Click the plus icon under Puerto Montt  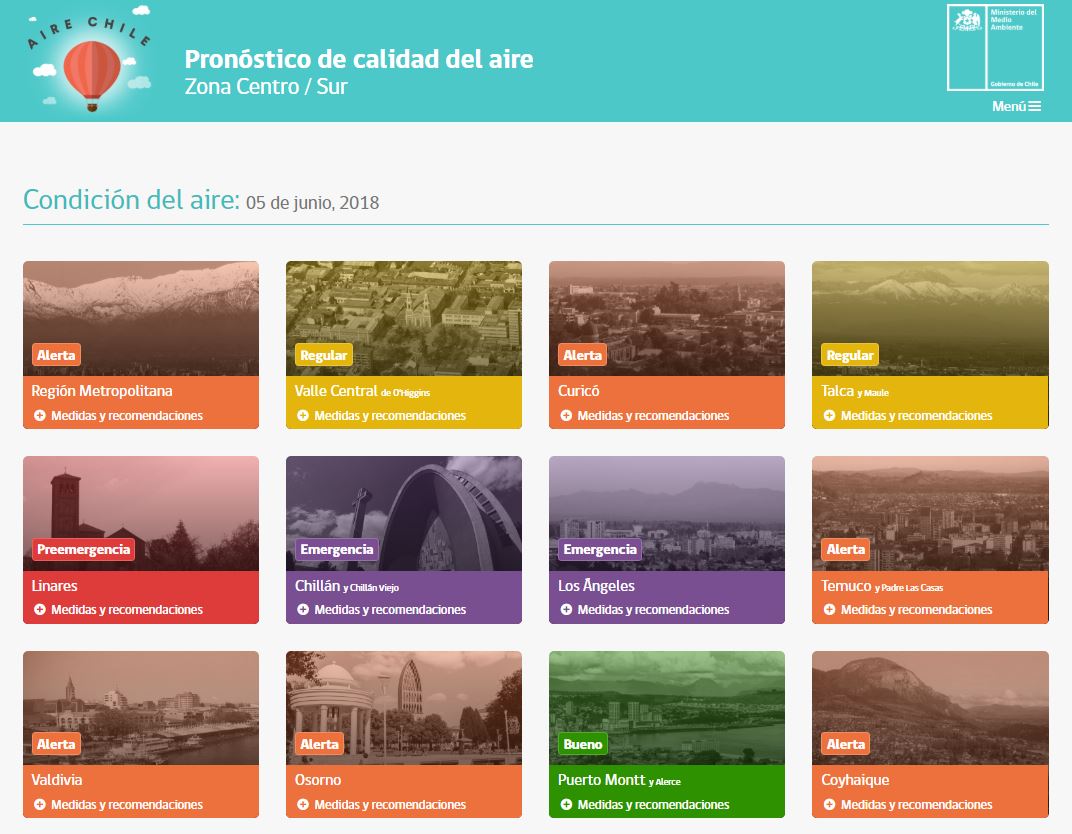click(566, 805)
